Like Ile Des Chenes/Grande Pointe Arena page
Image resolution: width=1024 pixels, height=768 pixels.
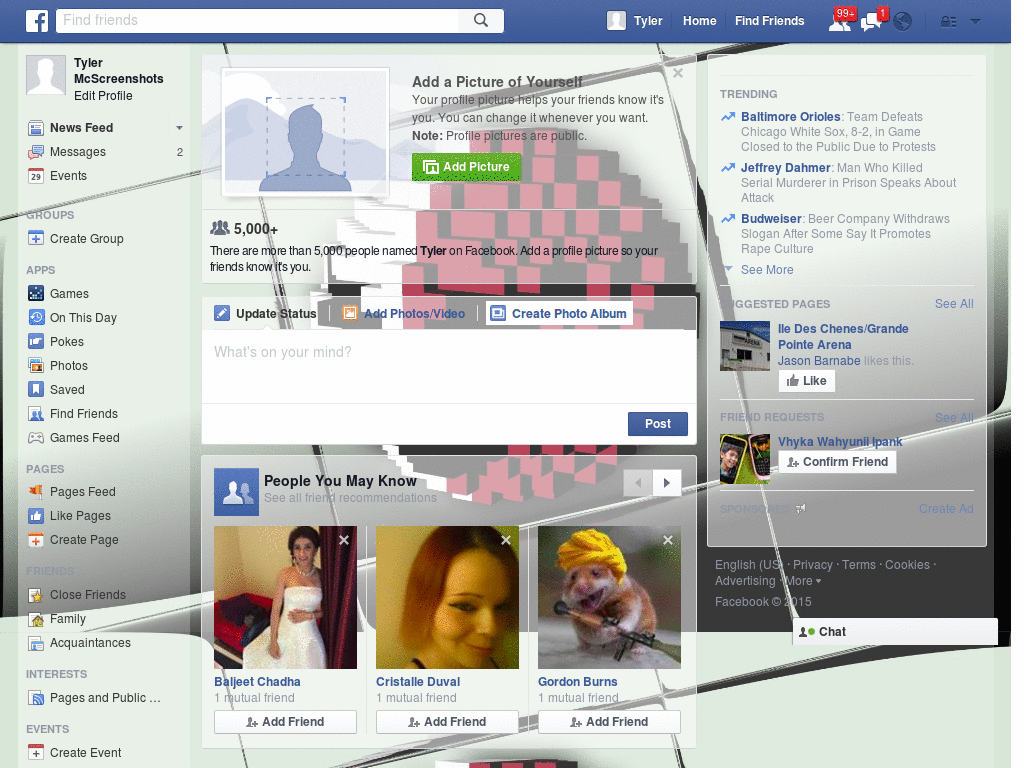point(807,381)
